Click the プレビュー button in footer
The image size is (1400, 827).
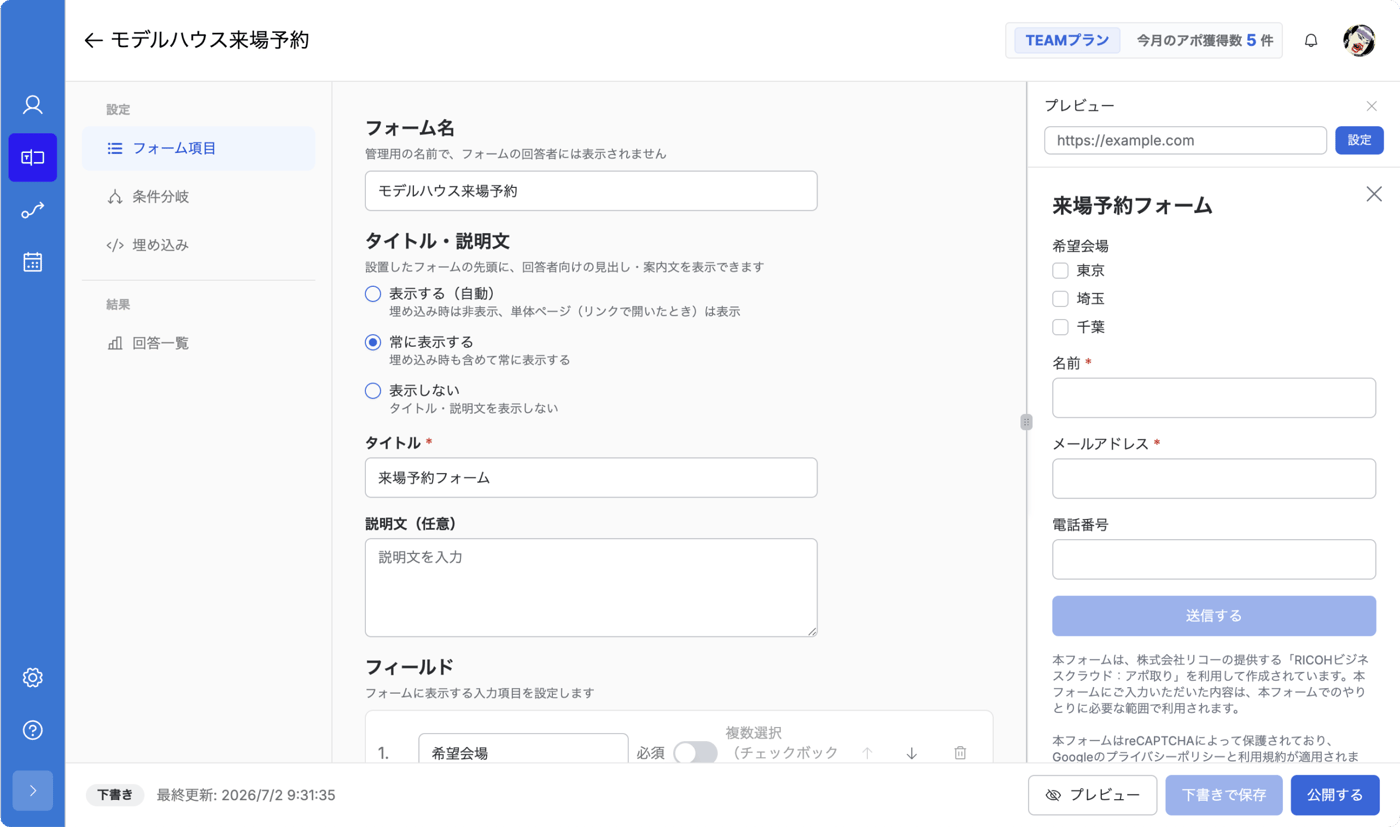pos(1092,795)
